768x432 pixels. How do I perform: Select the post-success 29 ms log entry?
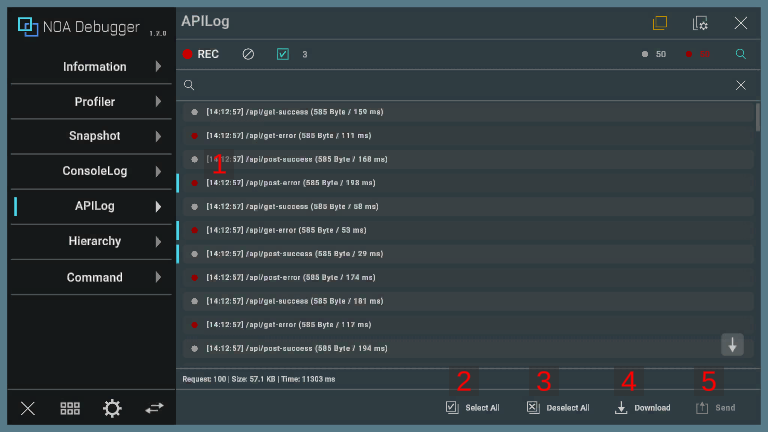pos(468,254)
